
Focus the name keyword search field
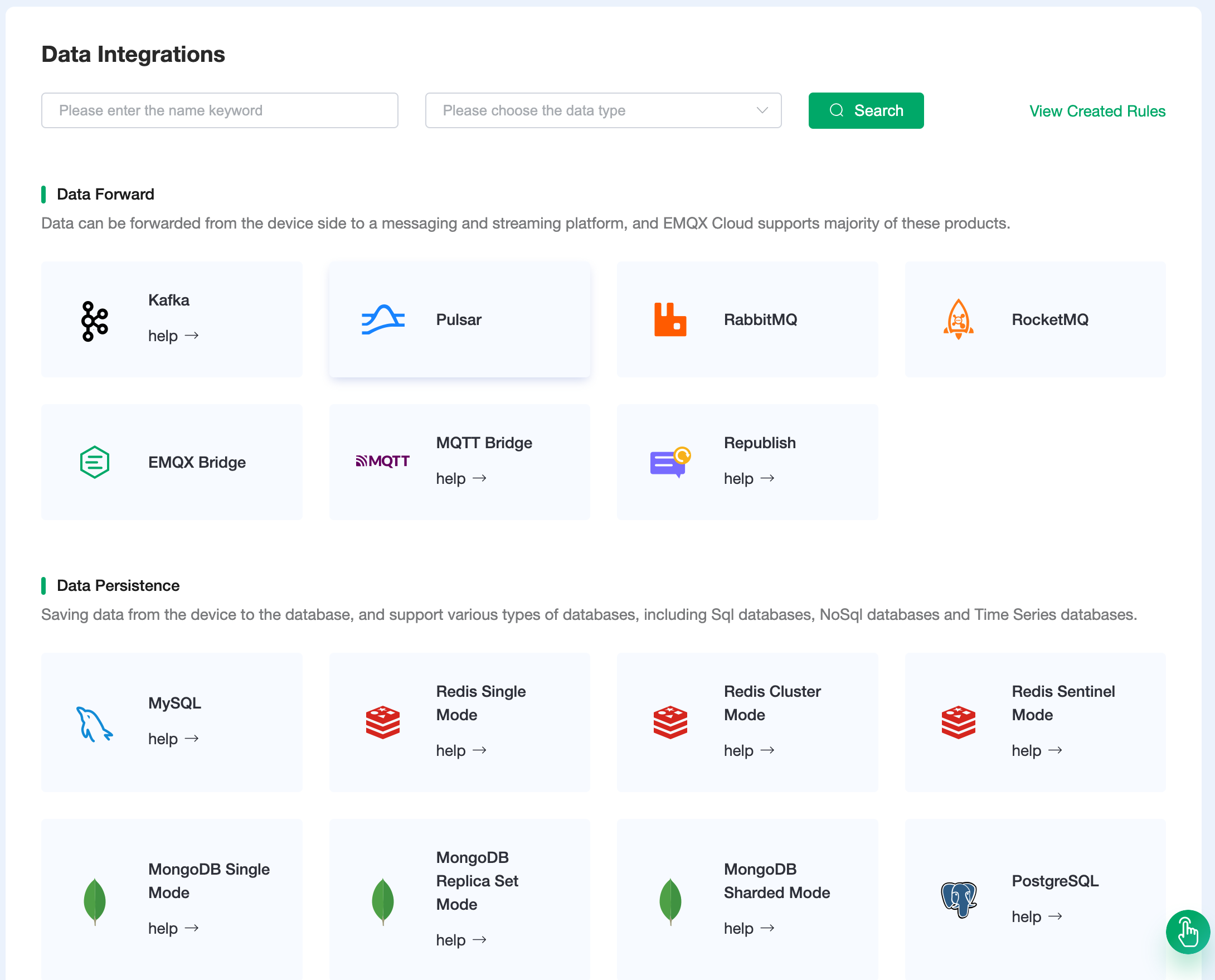(x=220, y=110)
